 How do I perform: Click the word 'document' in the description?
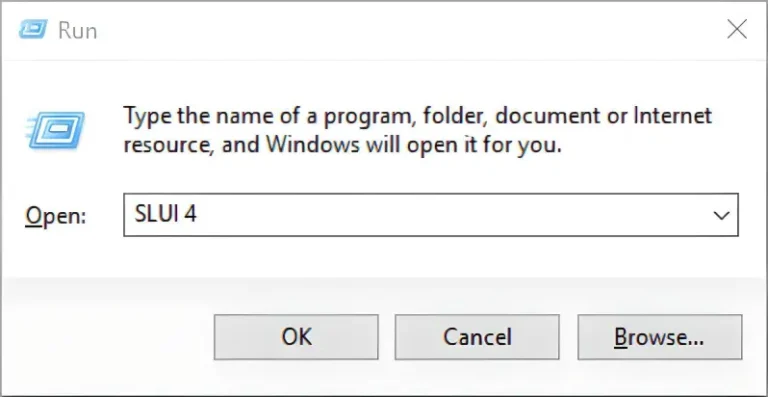tap(545, 116)
